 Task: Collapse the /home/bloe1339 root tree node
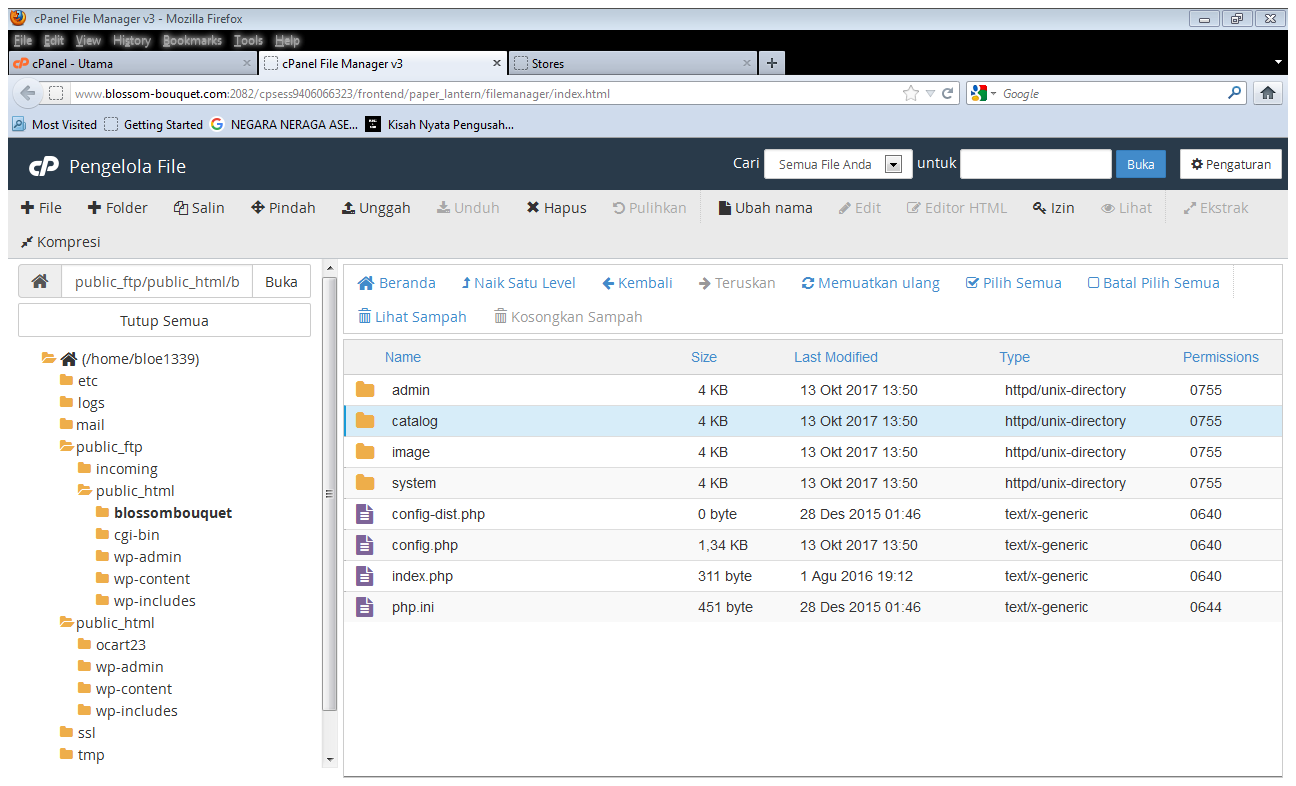tap(48, 359)
